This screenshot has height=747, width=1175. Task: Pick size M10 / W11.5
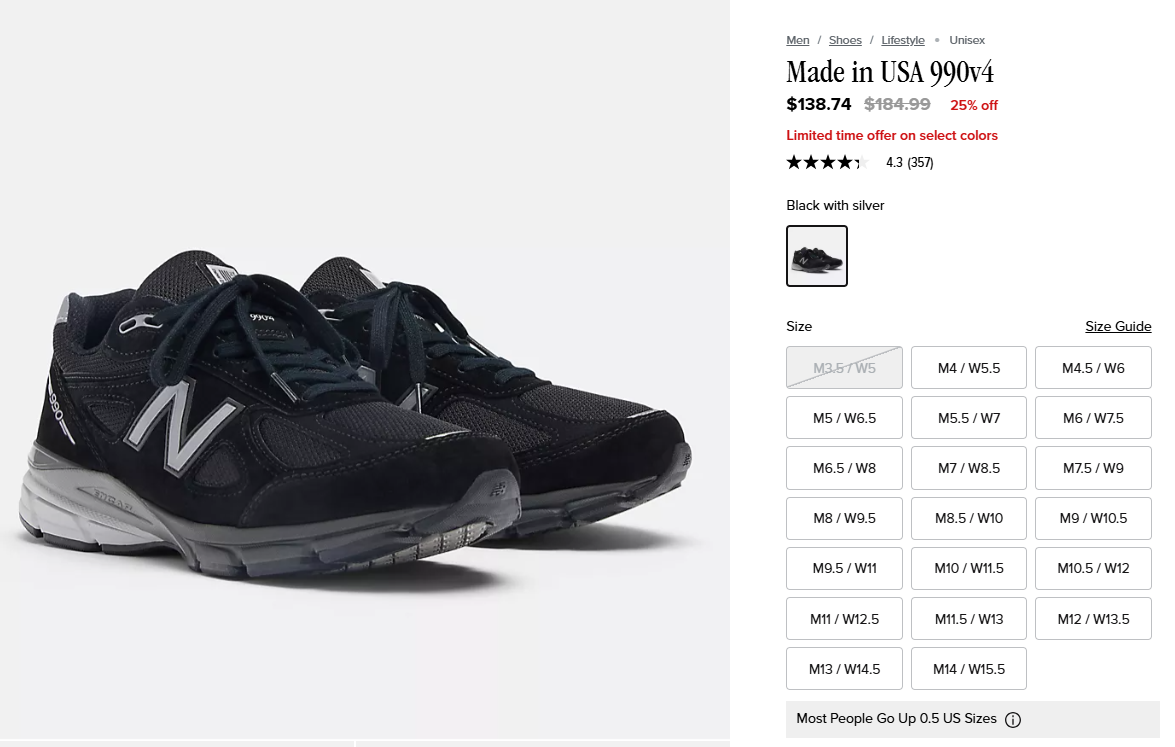(969, 569)
